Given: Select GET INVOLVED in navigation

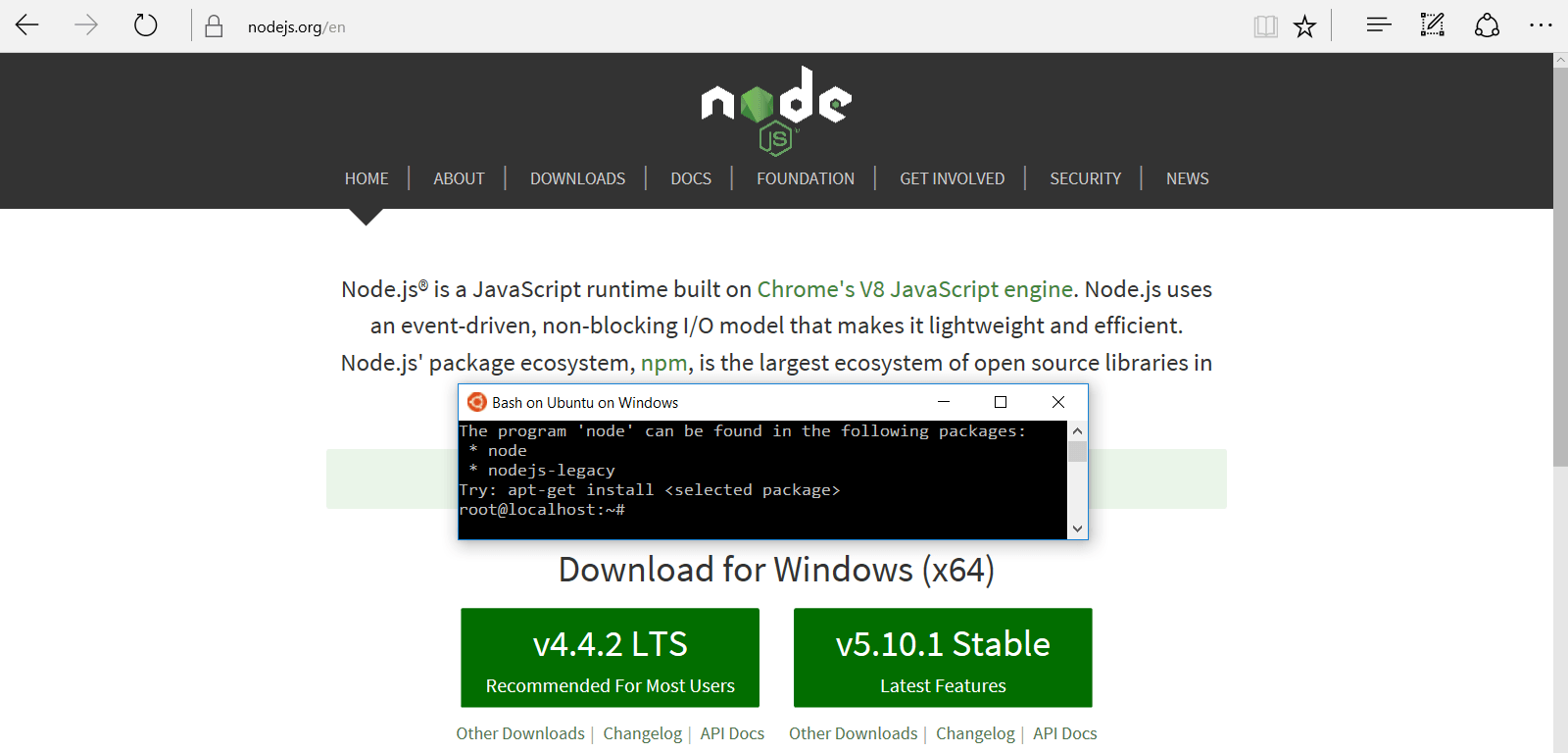Looking at the screenshot, I should [953, 178].
